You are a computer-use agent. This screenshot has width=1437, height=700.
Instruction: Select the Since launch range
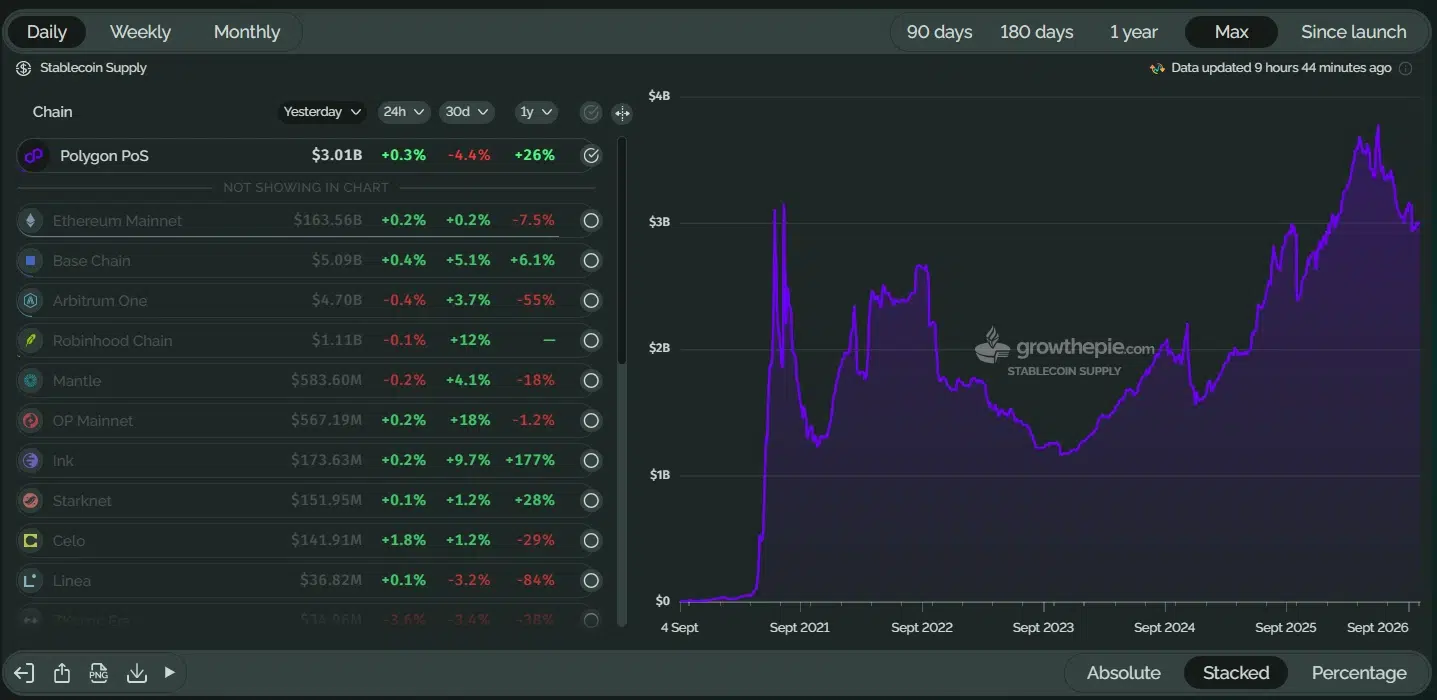pyautogui.click(x=1354, y=32)
